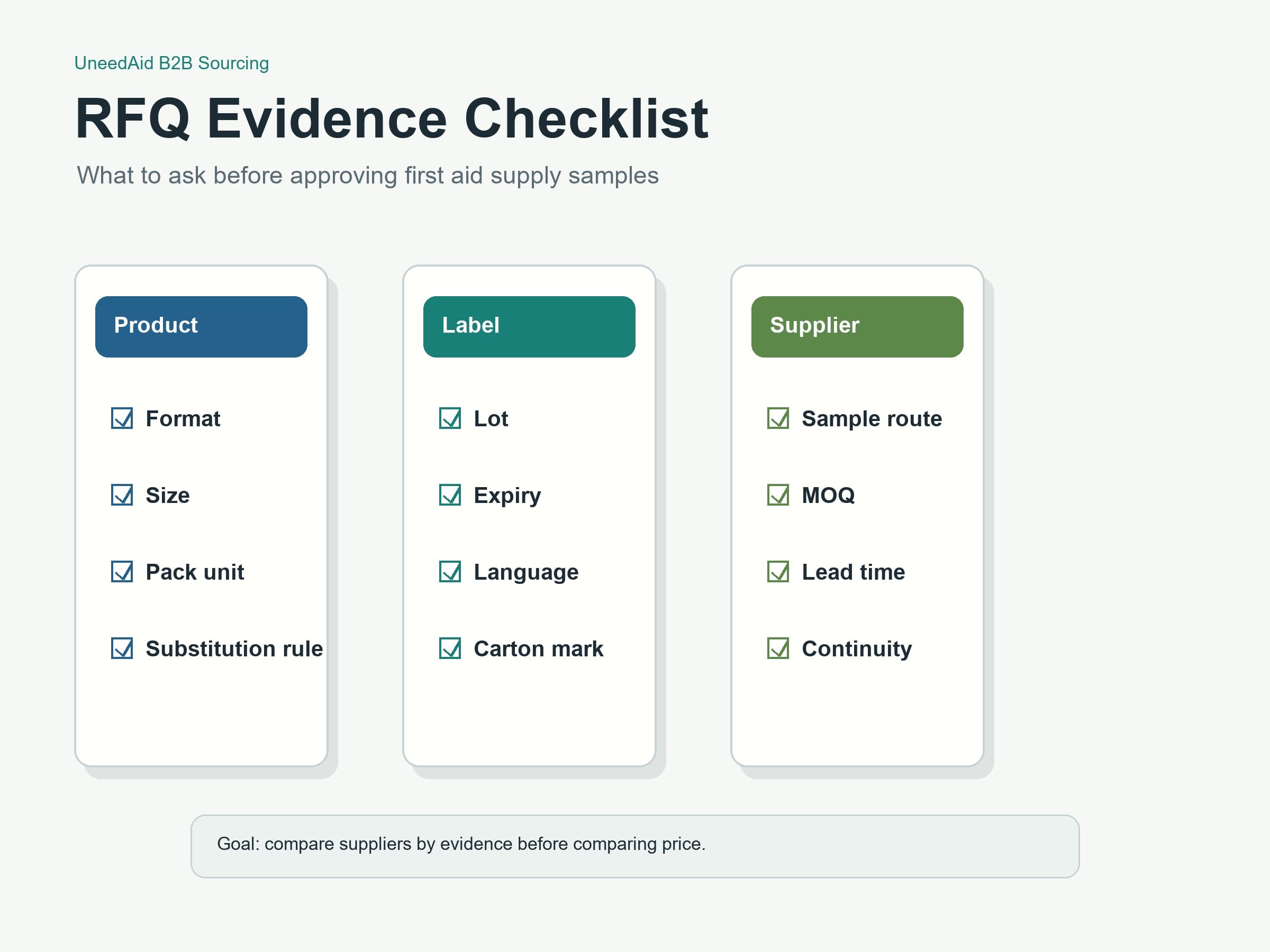Toggle the Lot checkbox

(x=450, y=418)
